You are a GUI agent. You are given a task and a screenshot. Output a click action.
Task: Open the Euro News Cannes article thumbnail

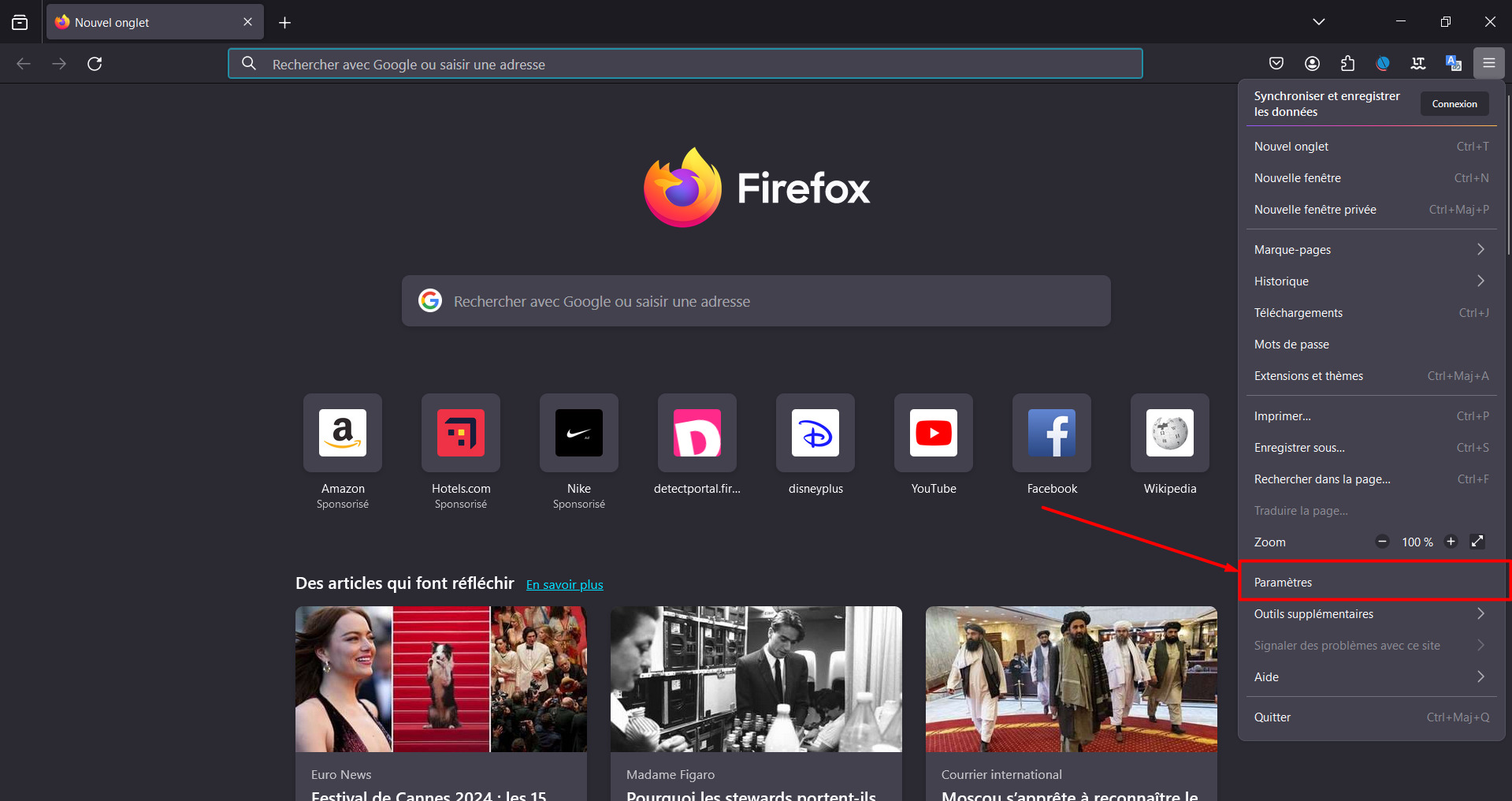tap(441, 679)
